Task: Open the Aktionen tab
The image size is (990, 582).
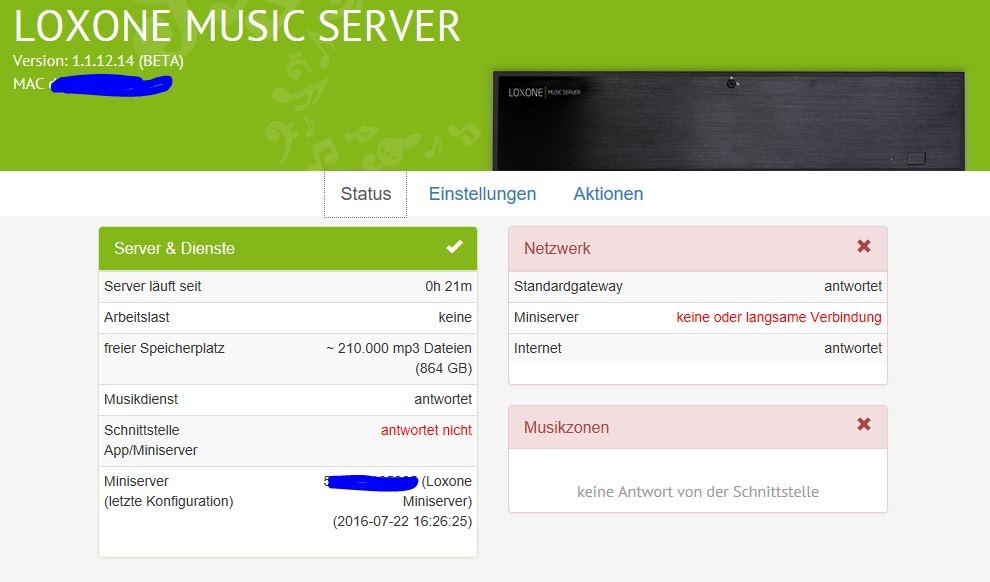Action: (x=608, y=194)
